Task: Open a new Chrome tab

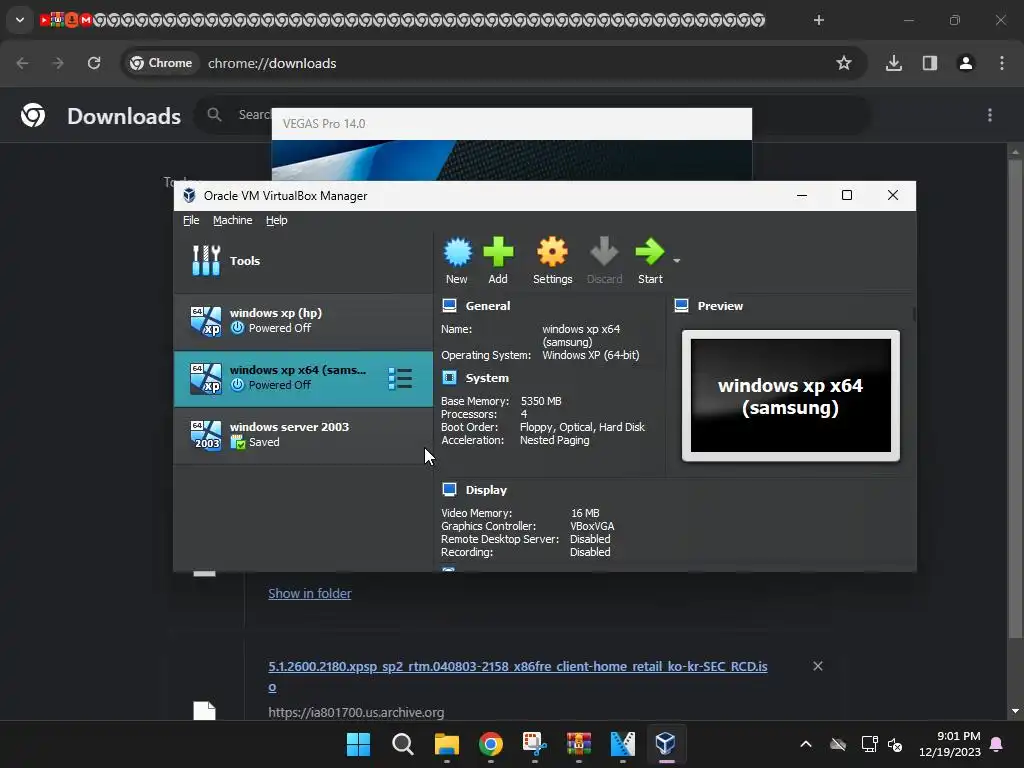Action: (x=819, y=20)
